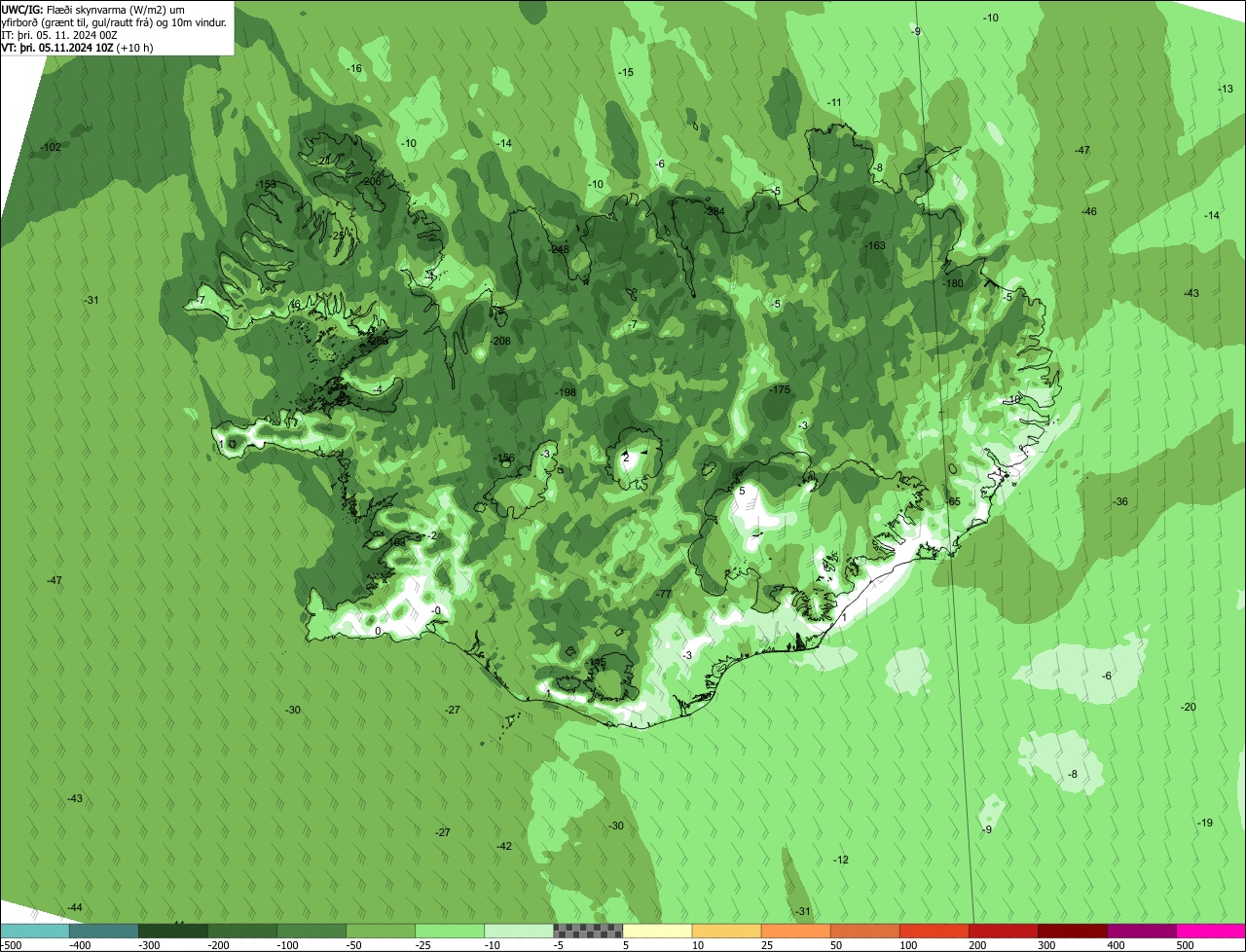Select the pale yellow legend swatch for 5
Screen dimensions: 1246x952
[x=656, y=931]
